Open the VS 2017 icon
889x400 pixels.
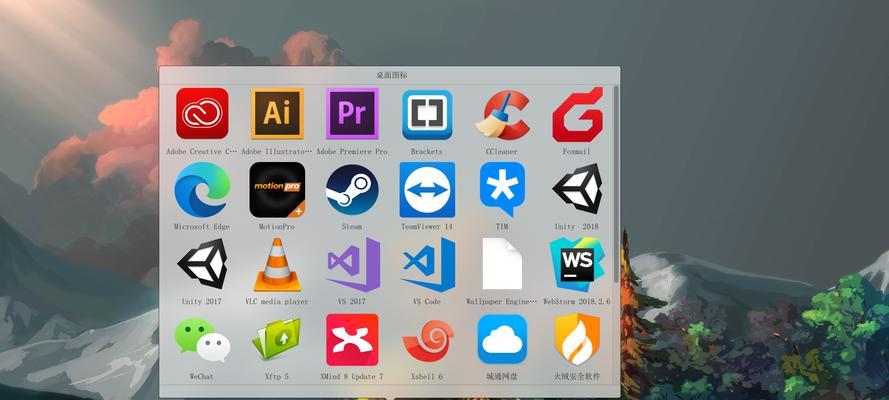353,264
